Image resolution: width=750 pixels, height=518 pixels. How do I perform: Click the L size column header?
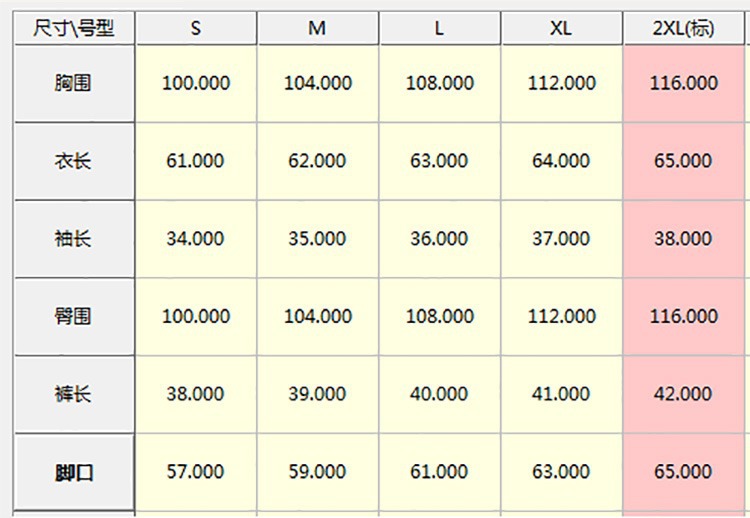point(440,29)
